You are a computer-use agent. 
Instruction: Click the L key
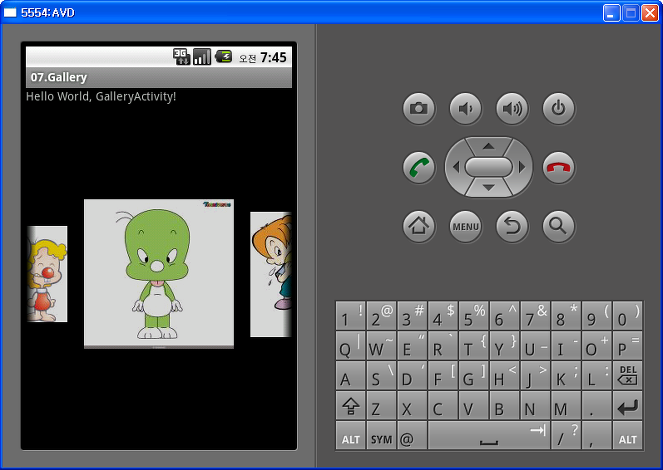coord(597,375)
